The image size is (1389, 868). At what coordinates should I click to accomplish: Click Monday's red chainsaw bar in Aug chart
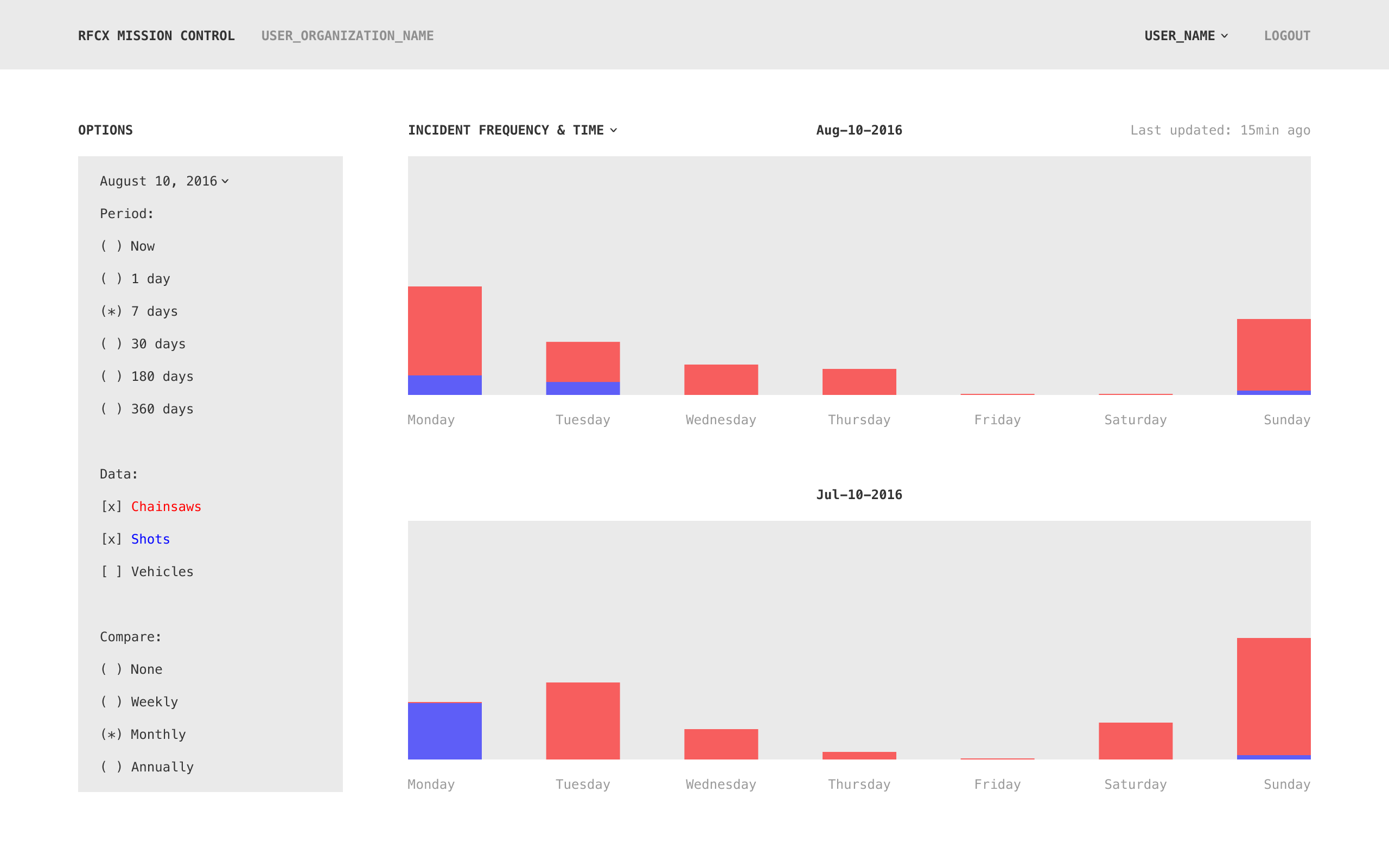tap(444, 330)
